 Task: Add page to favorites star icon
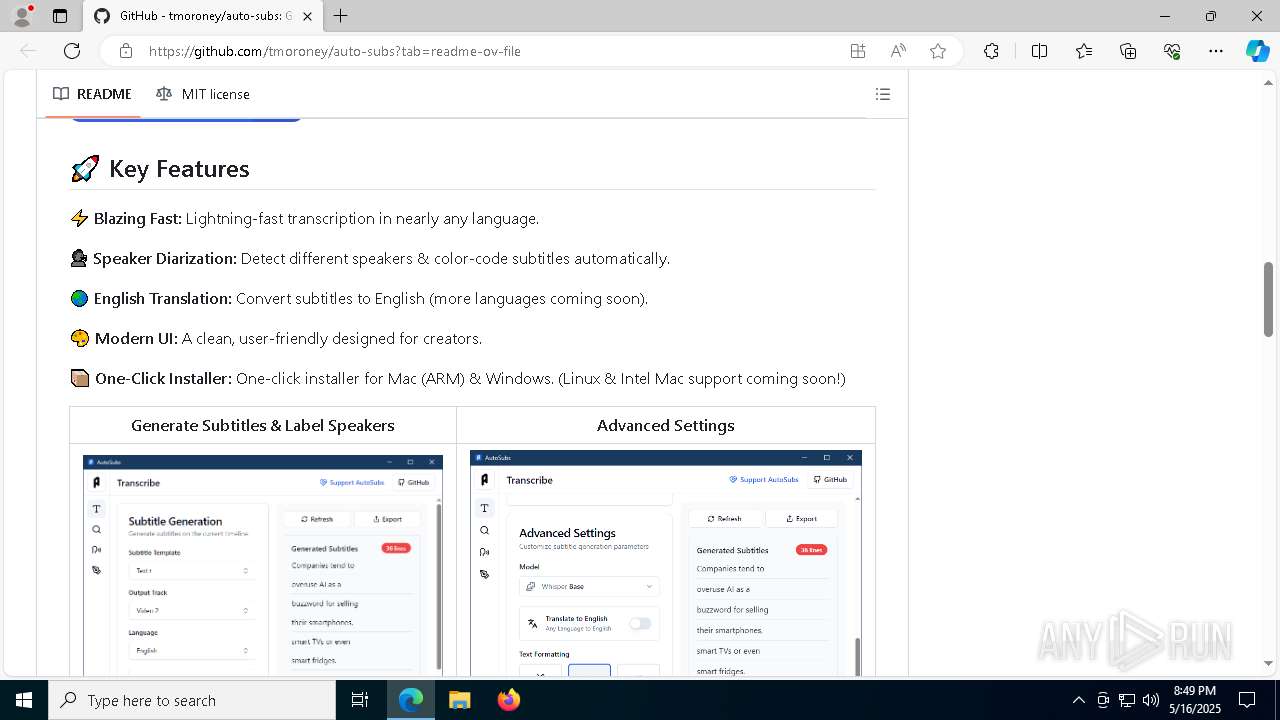coord(938,51)
